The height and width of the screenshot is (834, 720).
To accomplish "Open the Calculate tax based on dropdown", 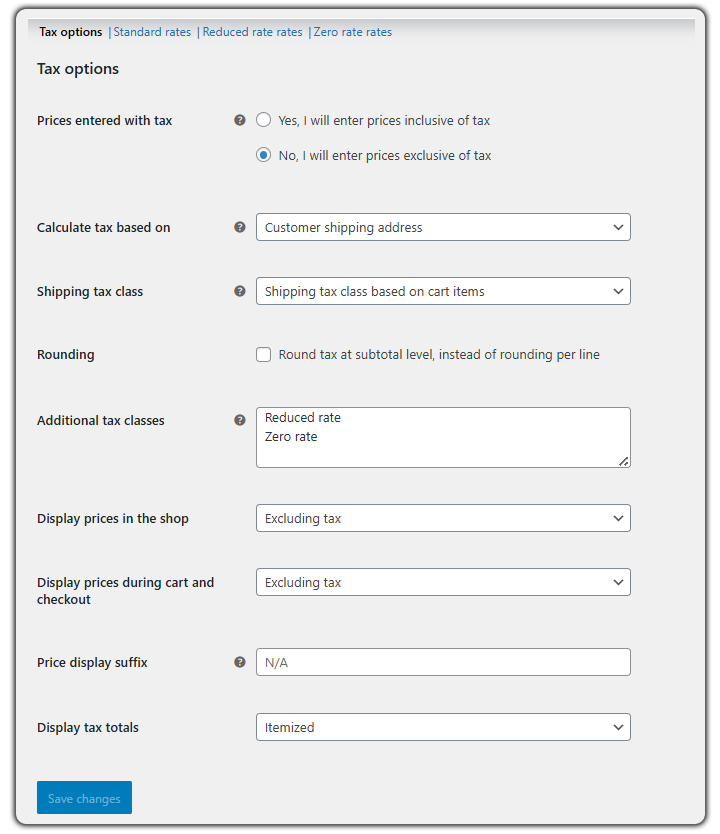I will [x=443, y=227].
